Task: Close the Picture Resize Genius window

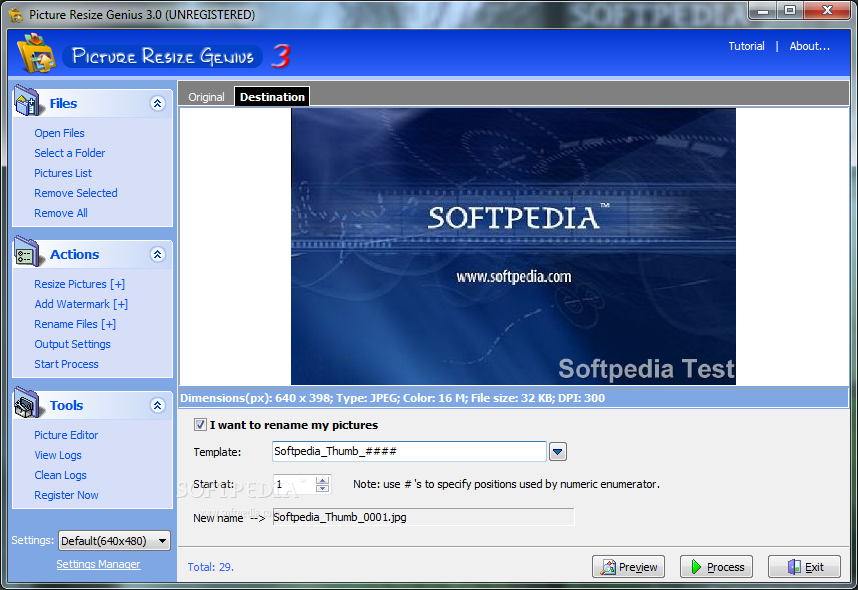Action: click(827, 11)
